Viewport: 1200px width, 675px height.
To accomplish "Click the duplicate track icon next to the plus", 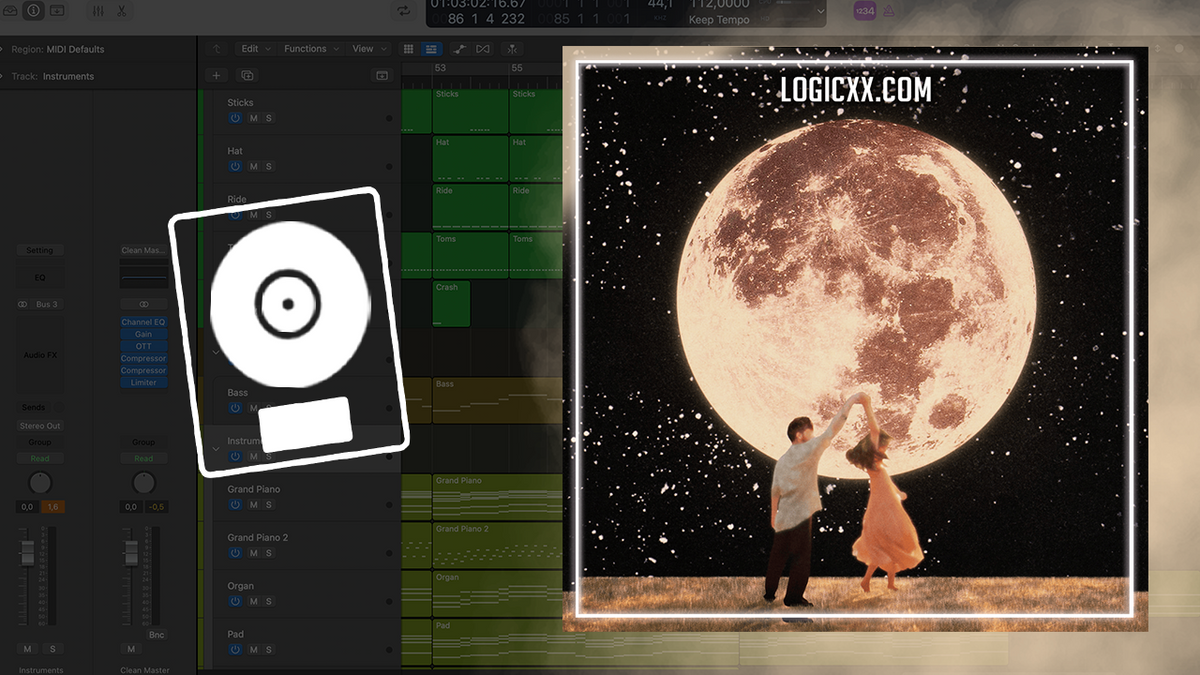I will click(248, 75).
